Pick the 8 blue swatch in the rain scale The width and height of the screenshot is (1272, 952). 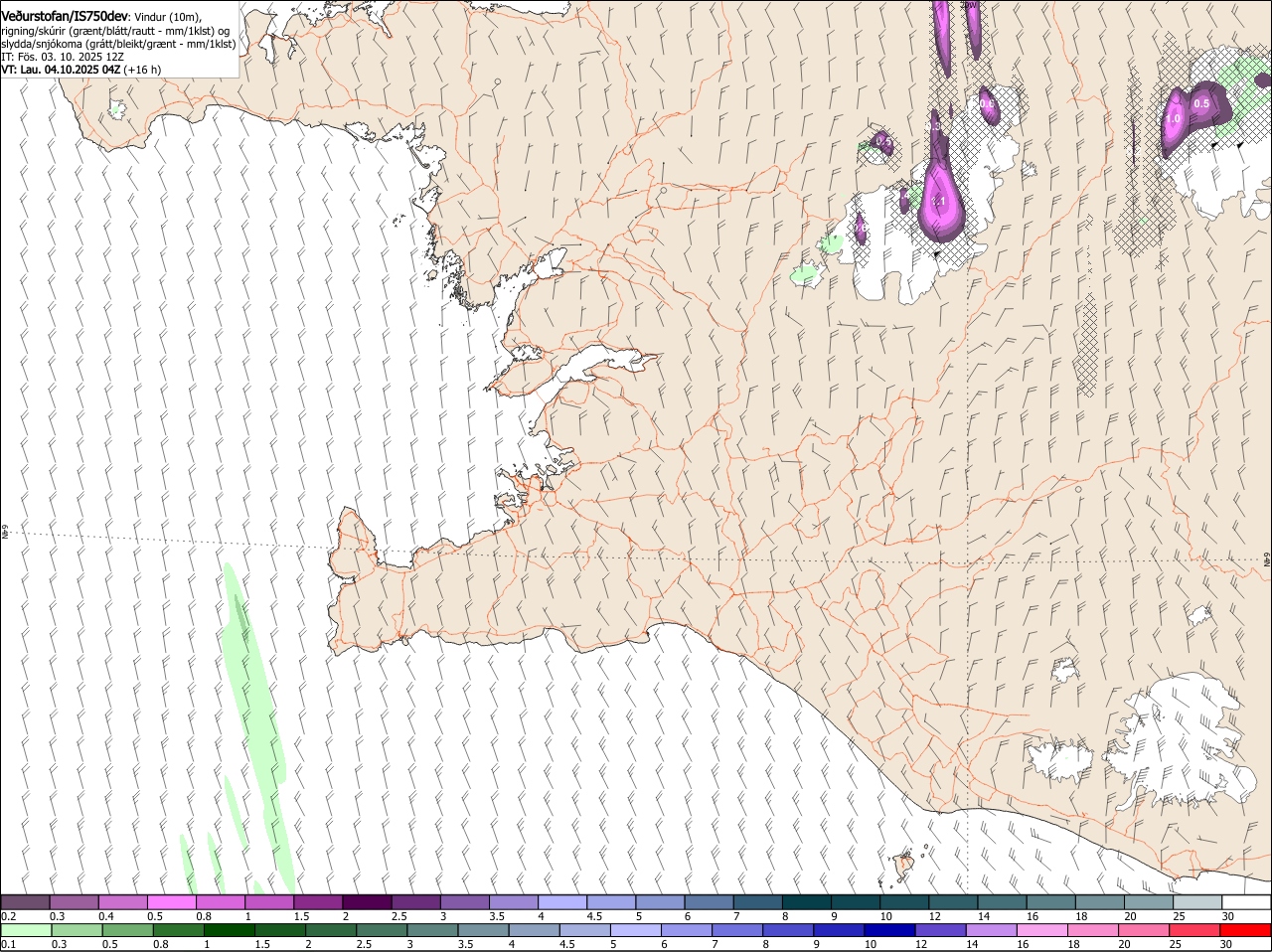788,931
